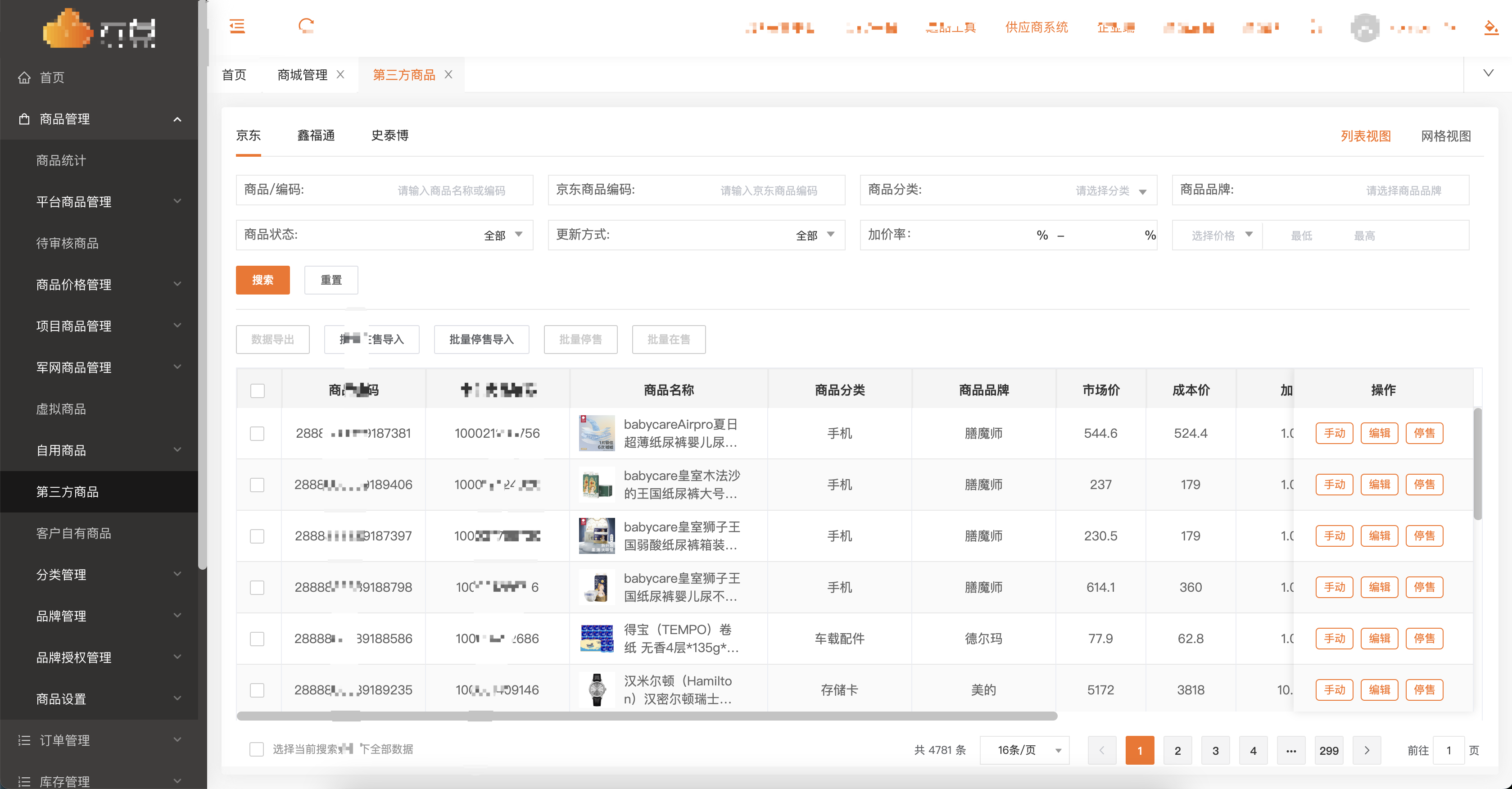Click the 订单管理 list icon

[24, 740]
